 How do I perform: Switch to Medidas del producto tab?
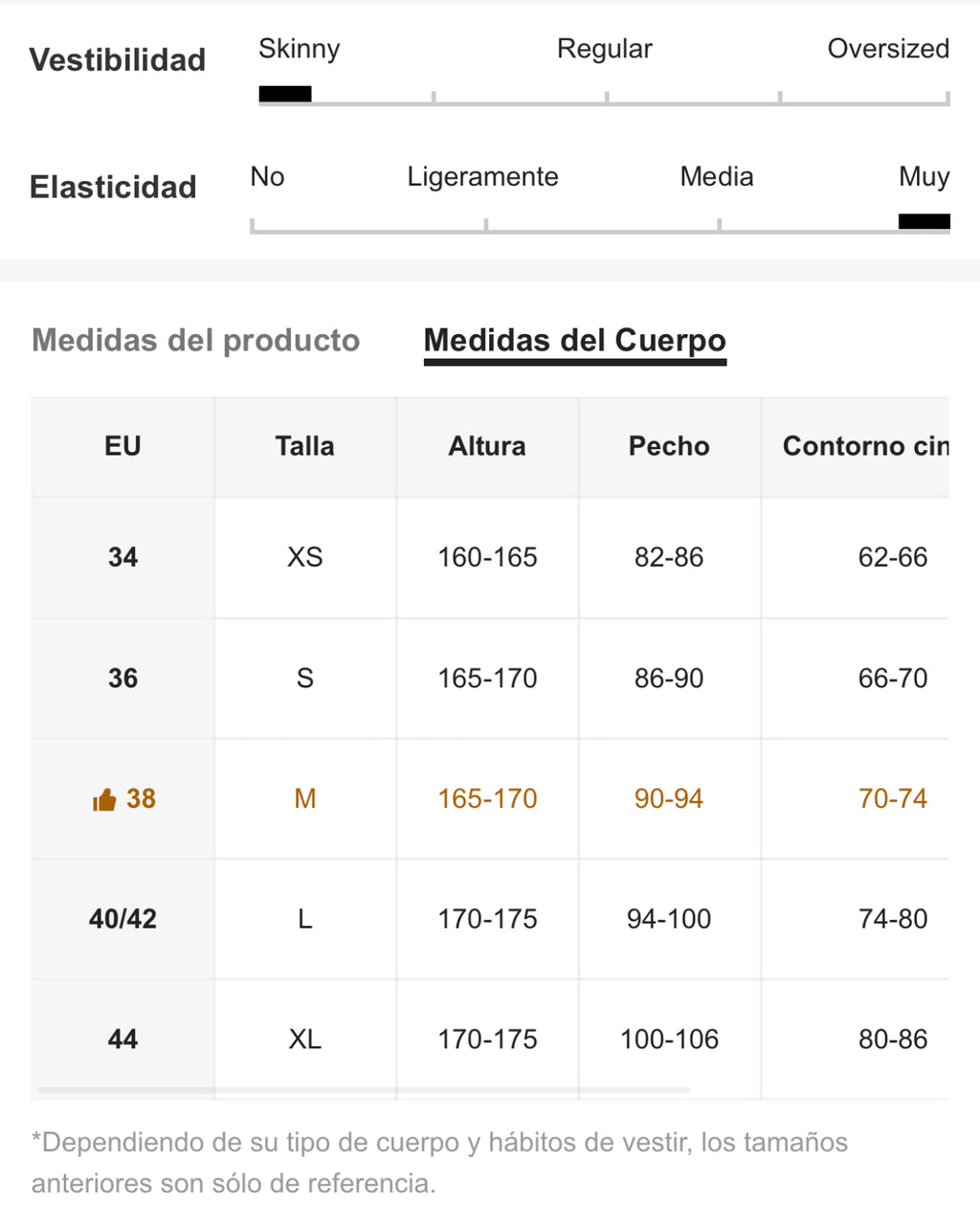coord(196,340)
